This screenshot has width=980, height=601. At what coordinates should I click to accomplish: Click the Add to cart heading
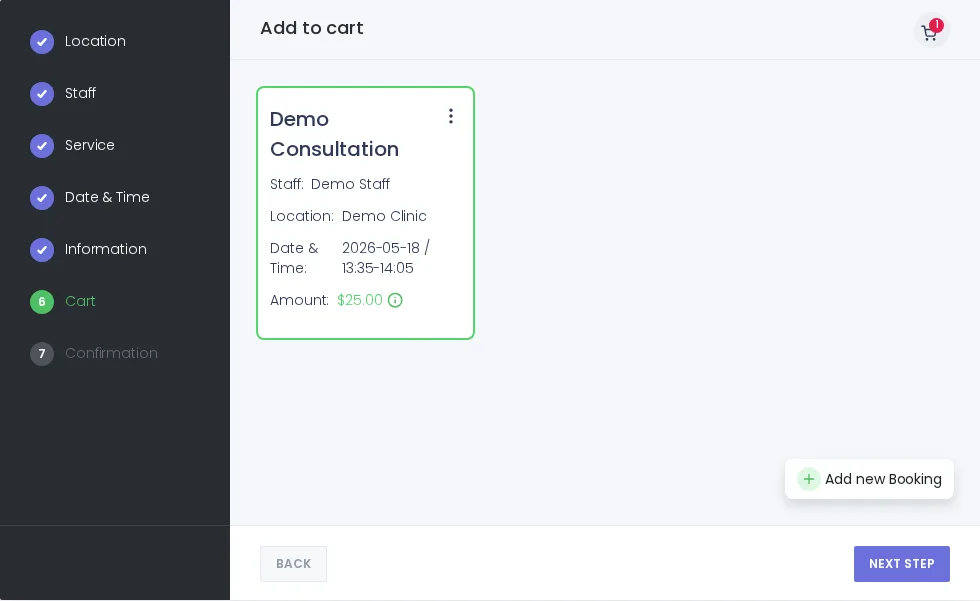[x=312, y=28]
